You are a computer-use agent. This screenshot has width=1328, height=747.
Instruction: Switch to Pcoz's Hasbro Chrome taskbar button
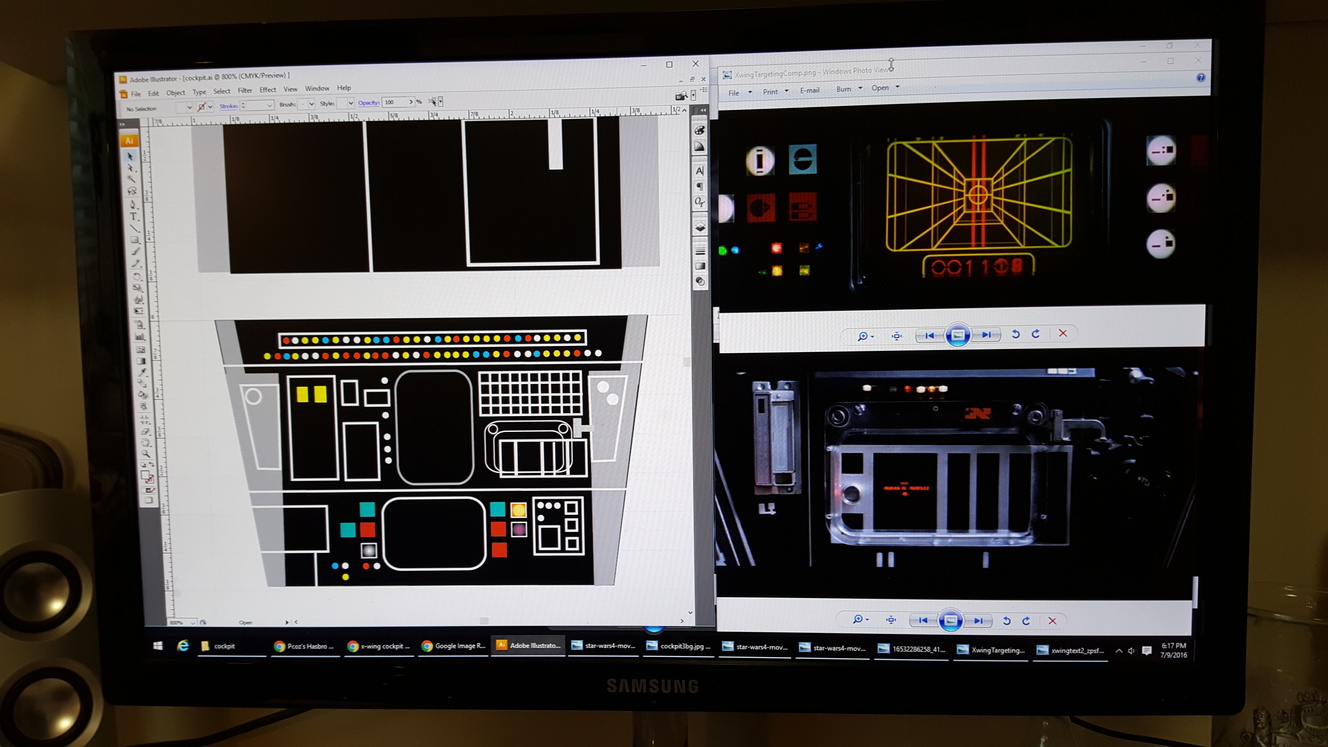pos(304,646)
